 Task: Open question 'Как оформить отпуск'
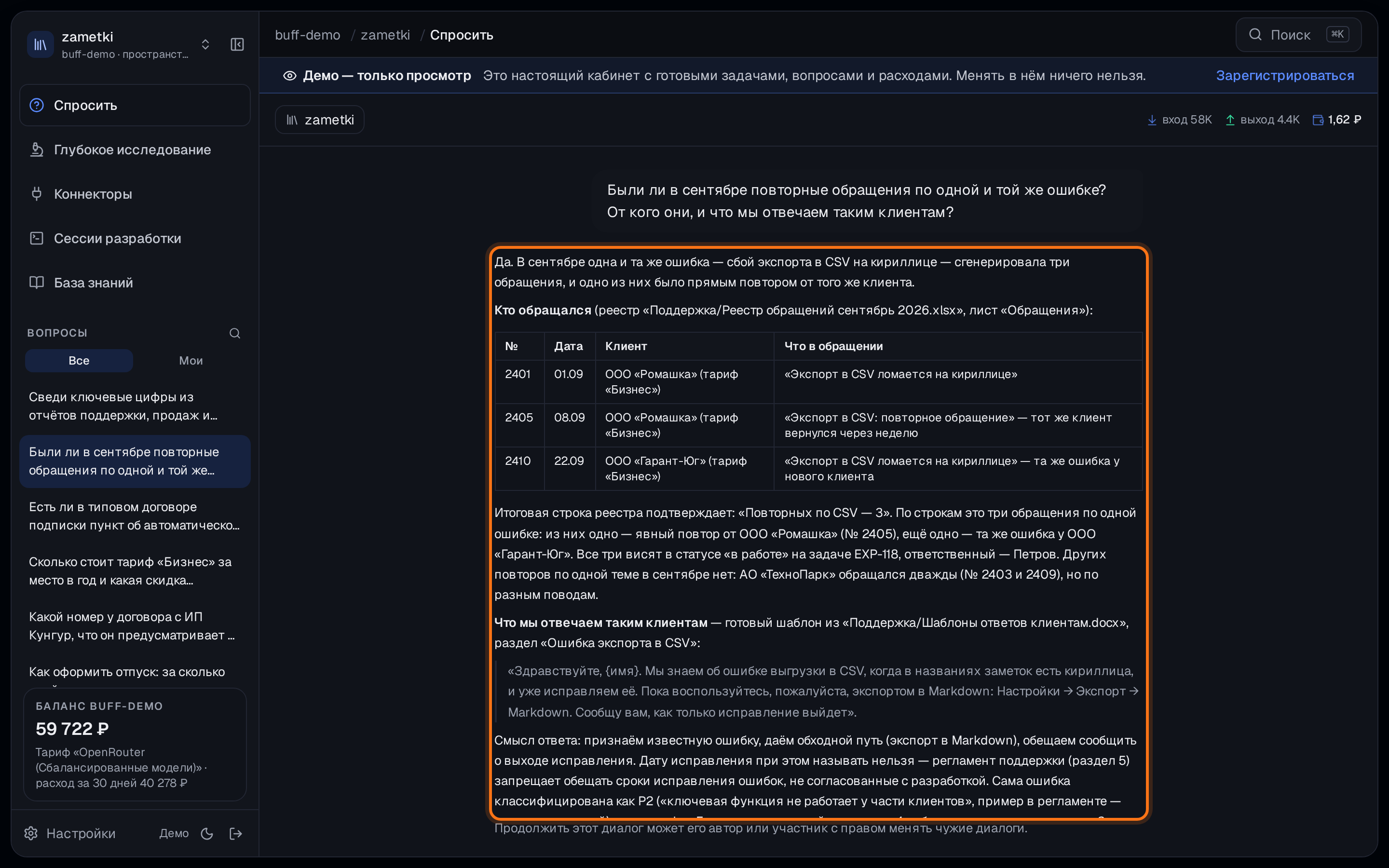point(135,672)
